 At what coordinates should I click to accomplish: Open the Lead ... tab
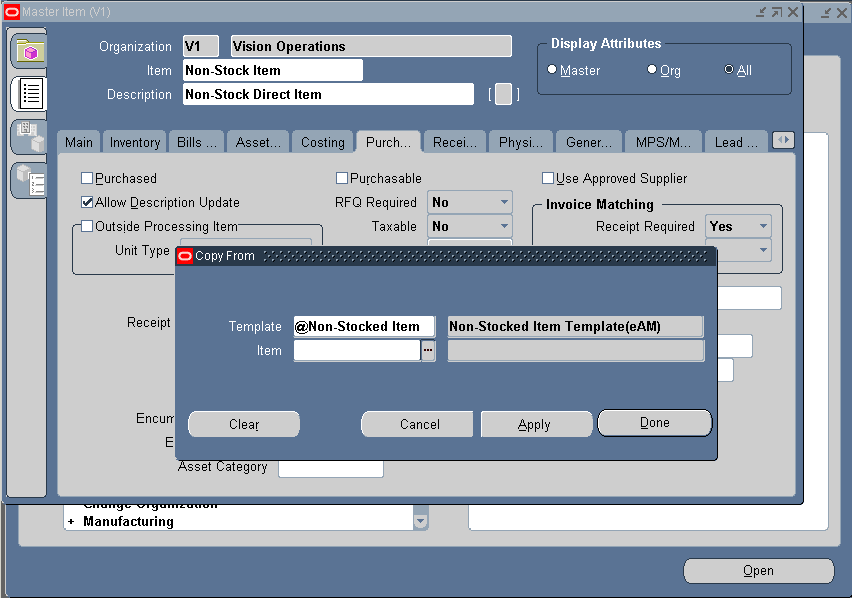click(736, 142)
